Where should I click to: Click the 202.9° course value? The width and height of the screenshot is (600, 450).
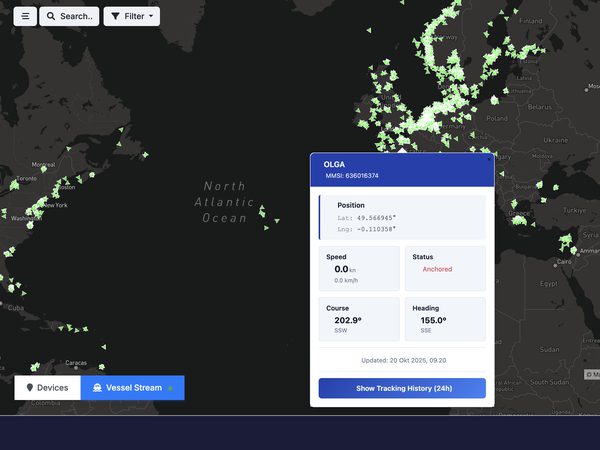pyautogui.click(x=348, y=320)
